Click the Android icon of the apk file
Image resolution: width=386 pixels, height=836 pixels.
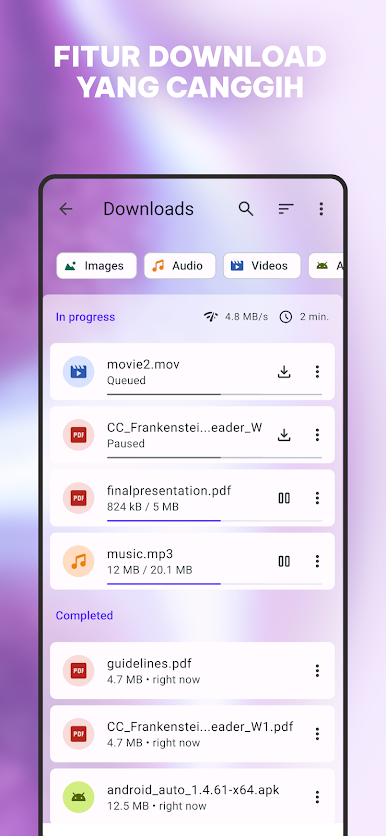click(x=78, y=797)
